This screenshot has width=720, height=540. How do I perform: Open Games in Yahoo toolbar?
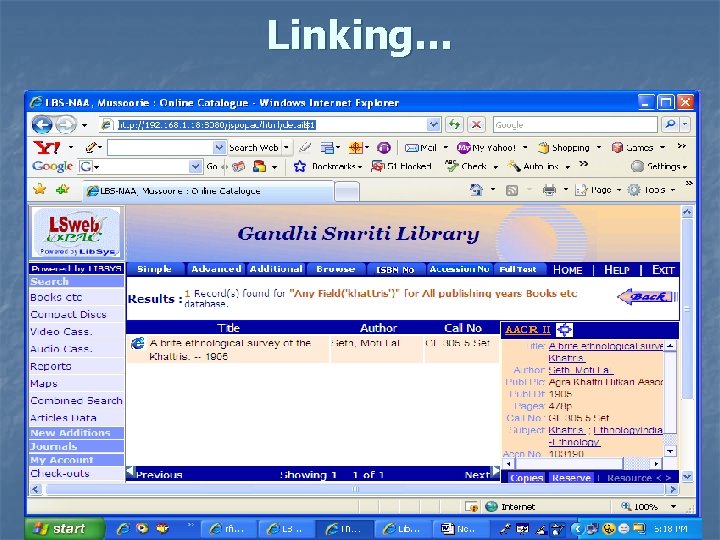point(632,148)
